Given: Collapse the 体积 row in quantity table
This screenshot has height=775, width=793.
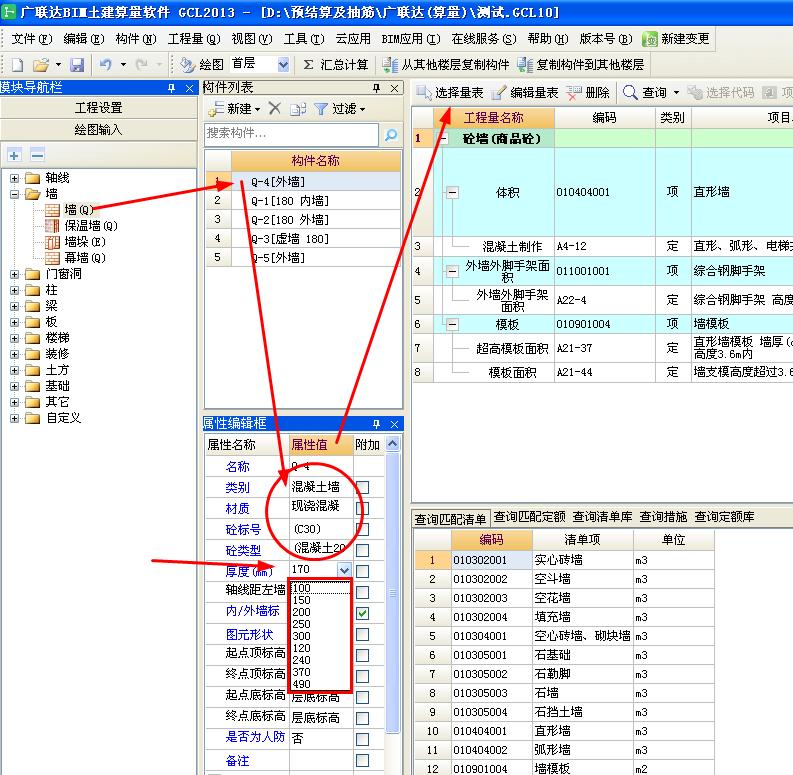Looking at the screenshot, I should pos(452,193).
